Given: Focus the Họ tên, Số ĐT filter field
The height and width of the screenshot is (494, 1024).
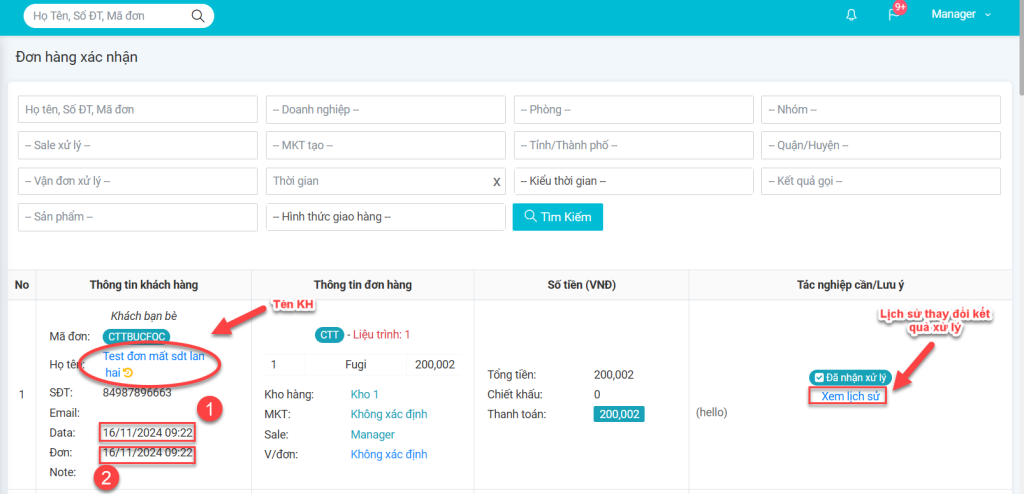Looking at the screenshot, I should (x=138, y=110).
